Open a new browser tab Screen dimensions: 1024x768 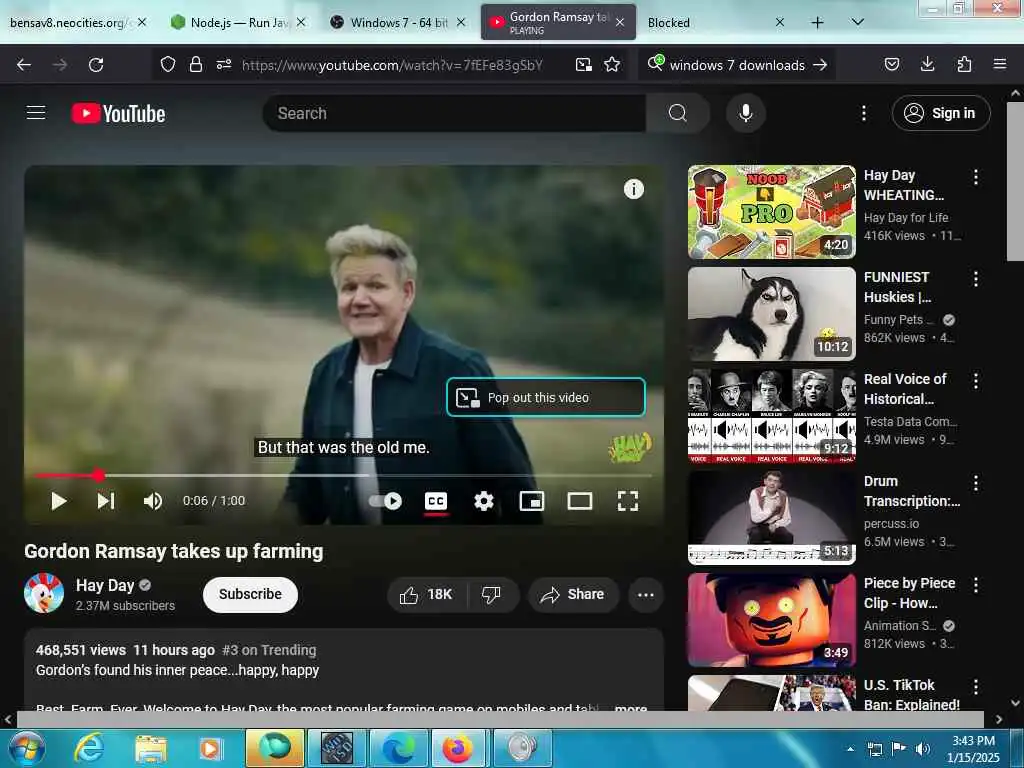[817, 22]
